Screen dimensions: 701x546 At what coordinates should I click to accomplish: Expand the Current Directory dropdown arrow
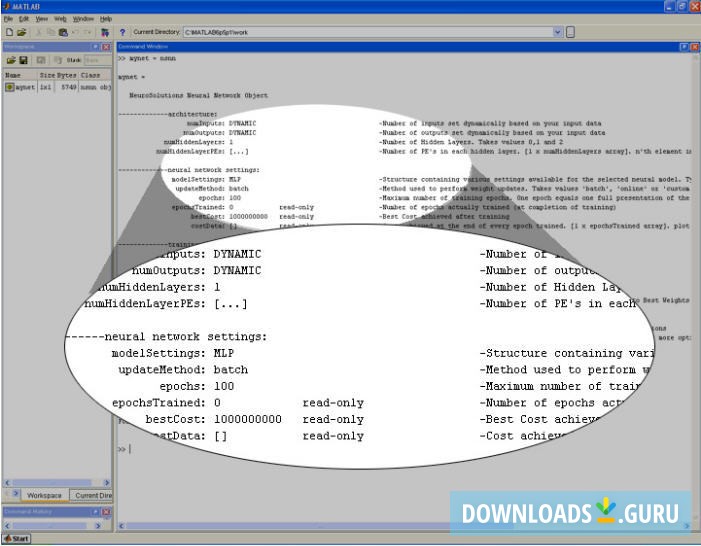pos(557,32)
